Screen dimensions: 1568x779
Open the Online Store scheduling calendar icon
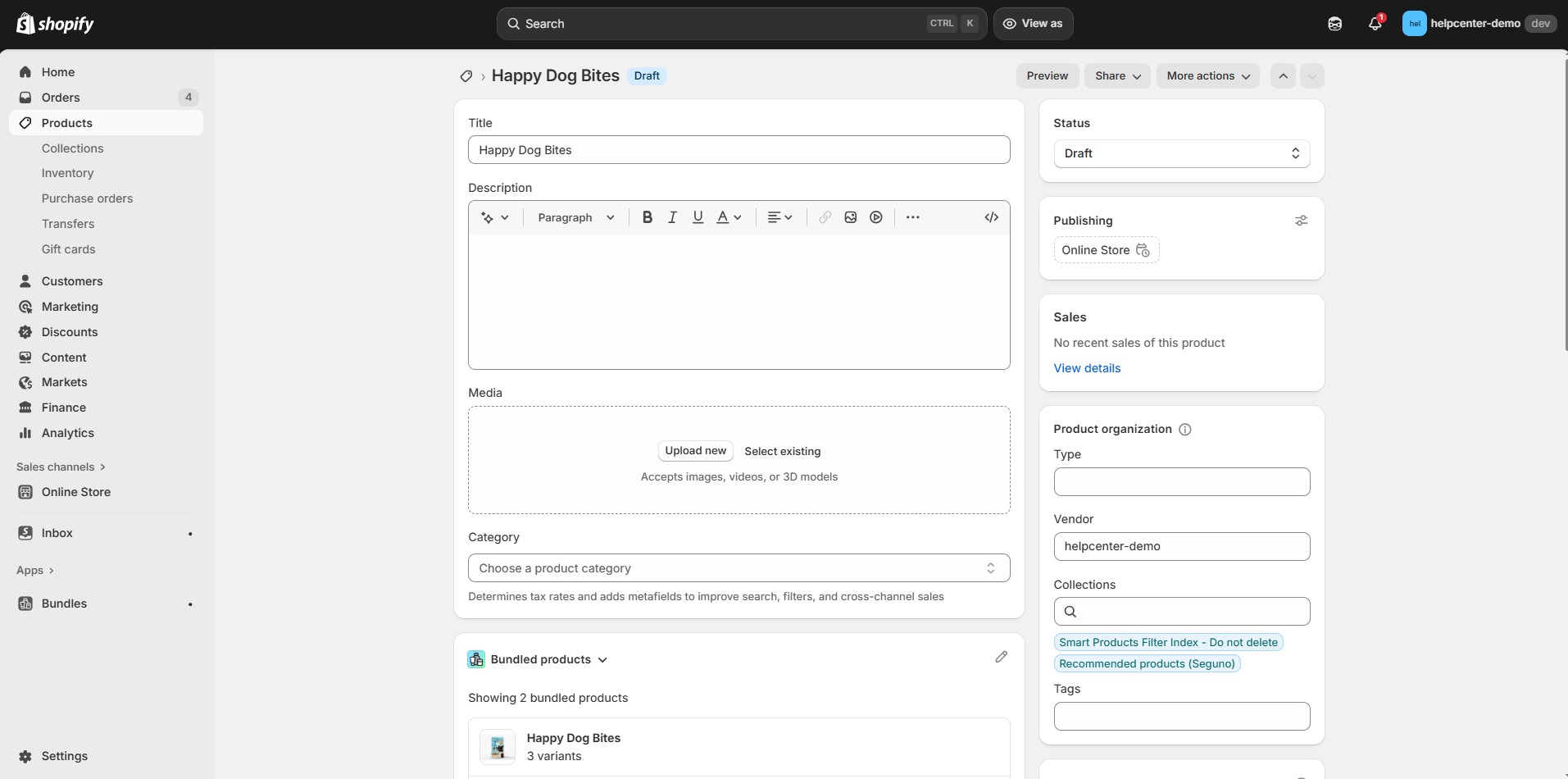tap(1144, 251)
